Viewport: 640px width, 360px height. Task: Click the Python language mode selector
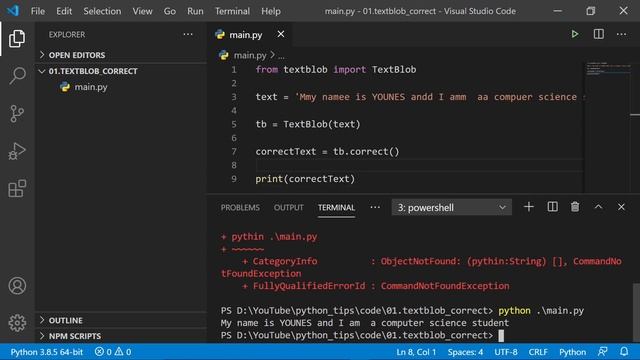click(x=572, y=351)
